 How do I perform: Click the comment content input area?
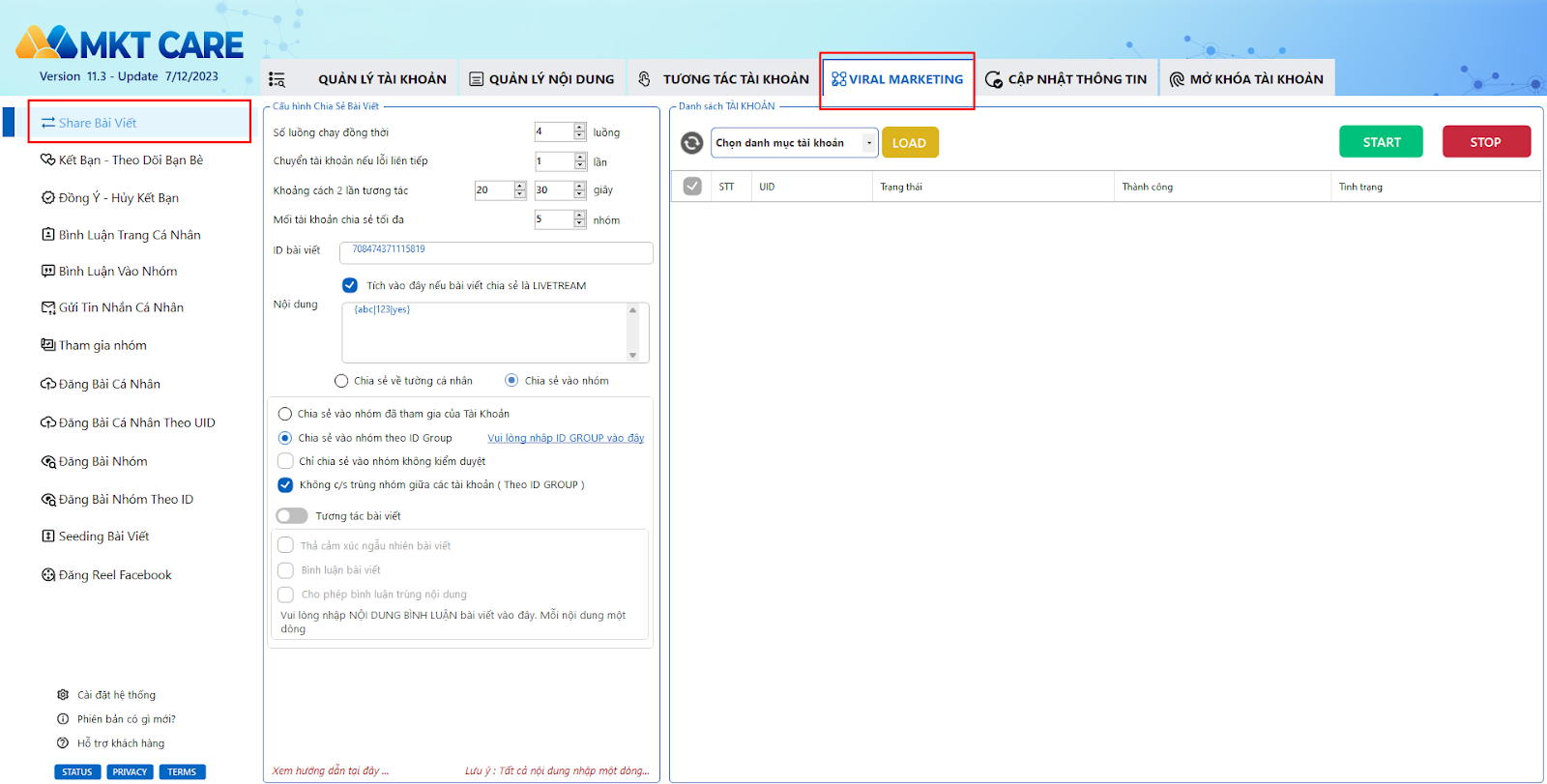(x=460, y=622)
